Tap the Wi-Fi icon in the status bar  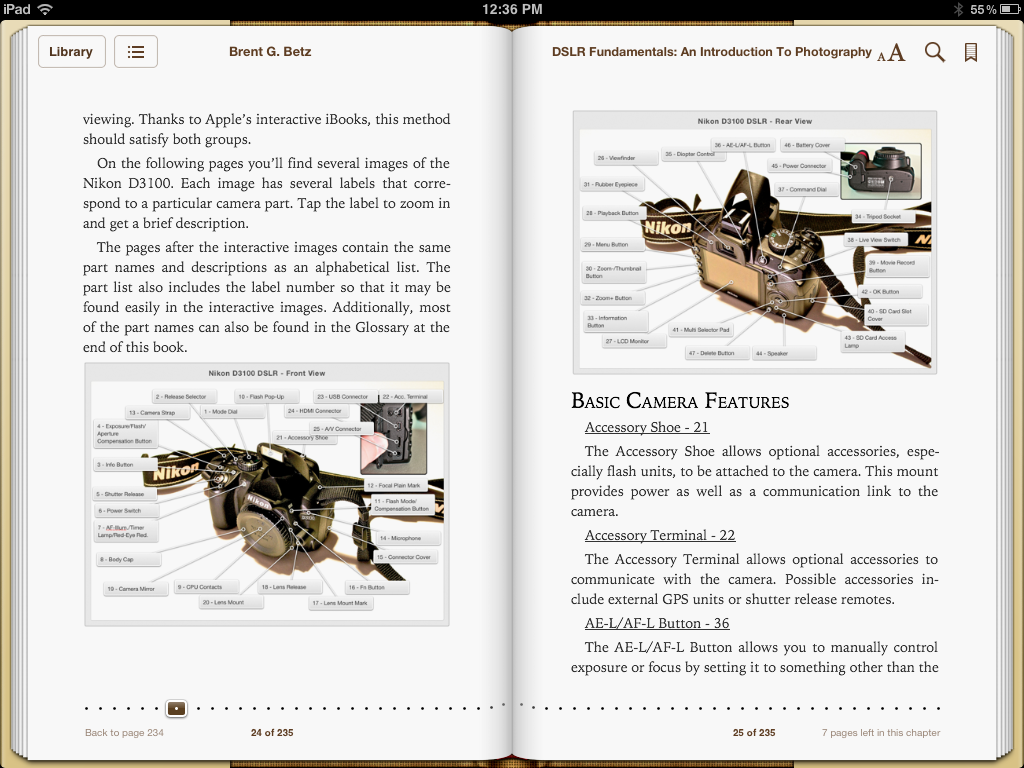click(45, 9)
